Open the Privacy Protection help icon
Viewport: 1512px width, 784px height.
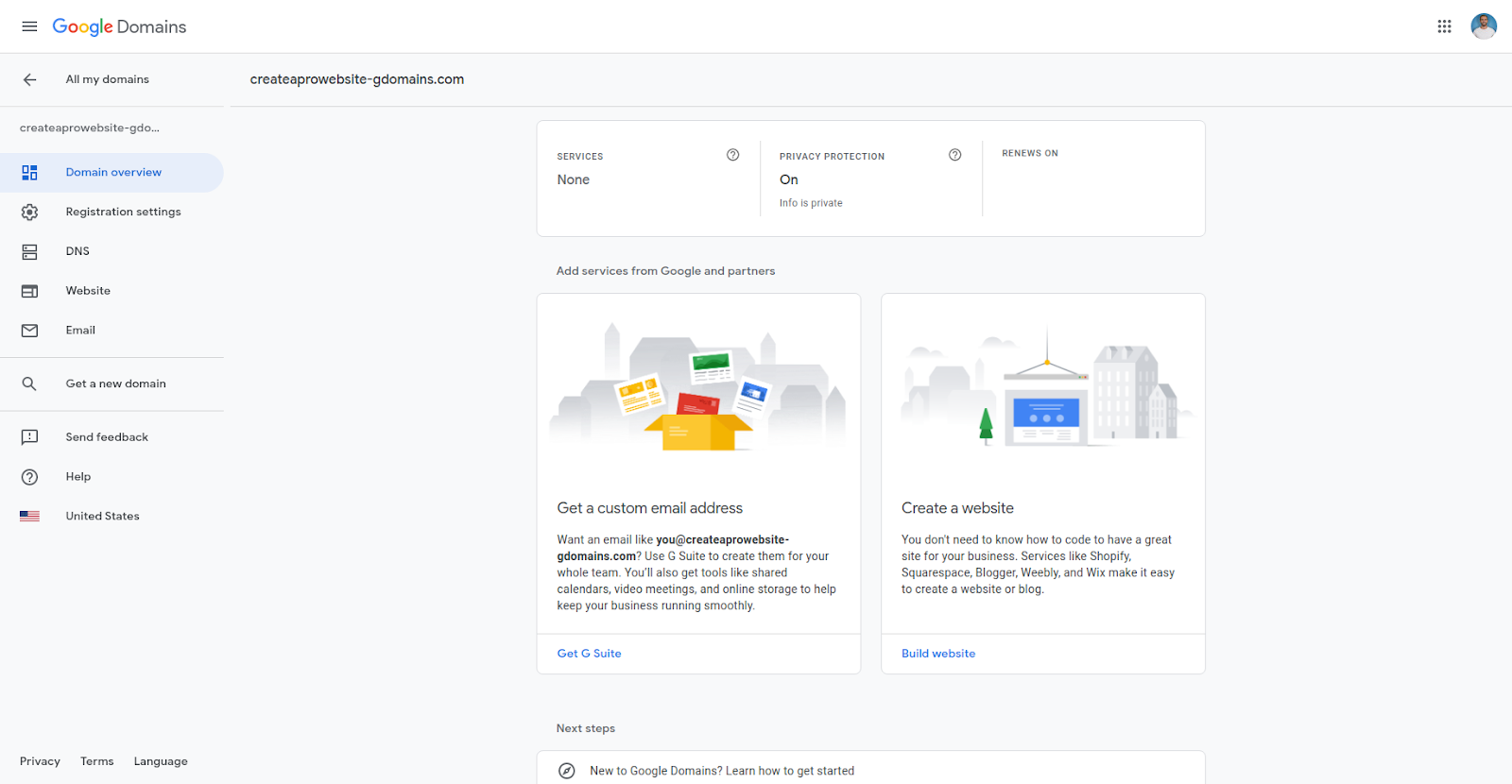click(954, 155)
